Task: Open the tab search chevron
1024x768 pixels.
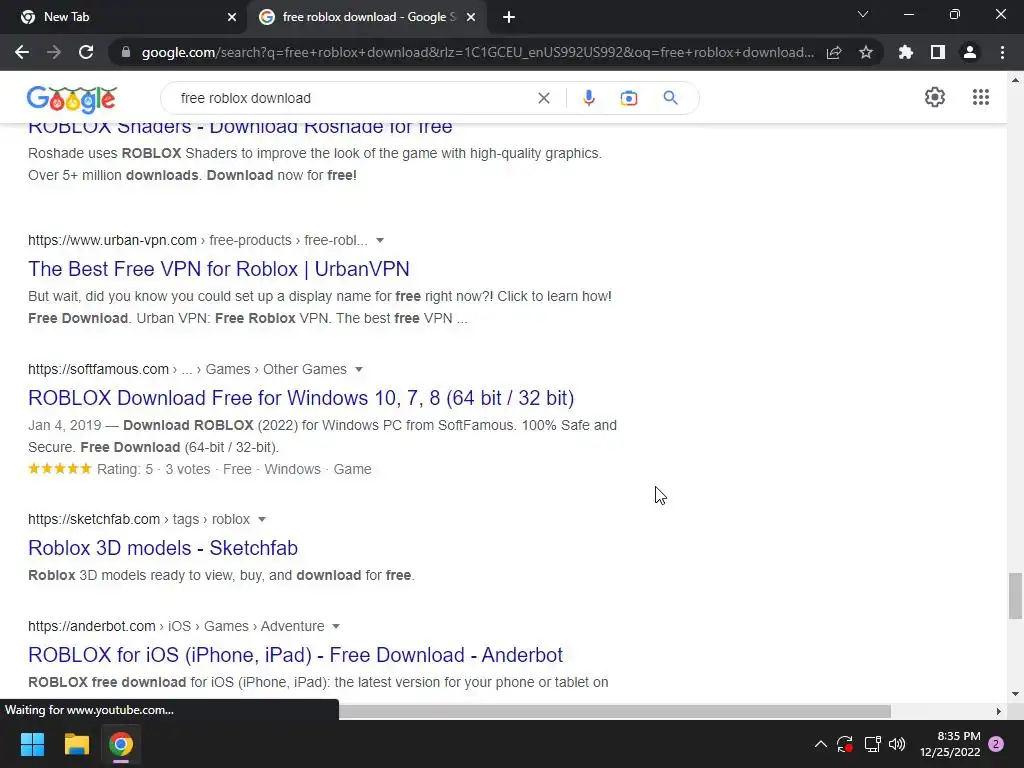Action: click(x=863, y=14)
